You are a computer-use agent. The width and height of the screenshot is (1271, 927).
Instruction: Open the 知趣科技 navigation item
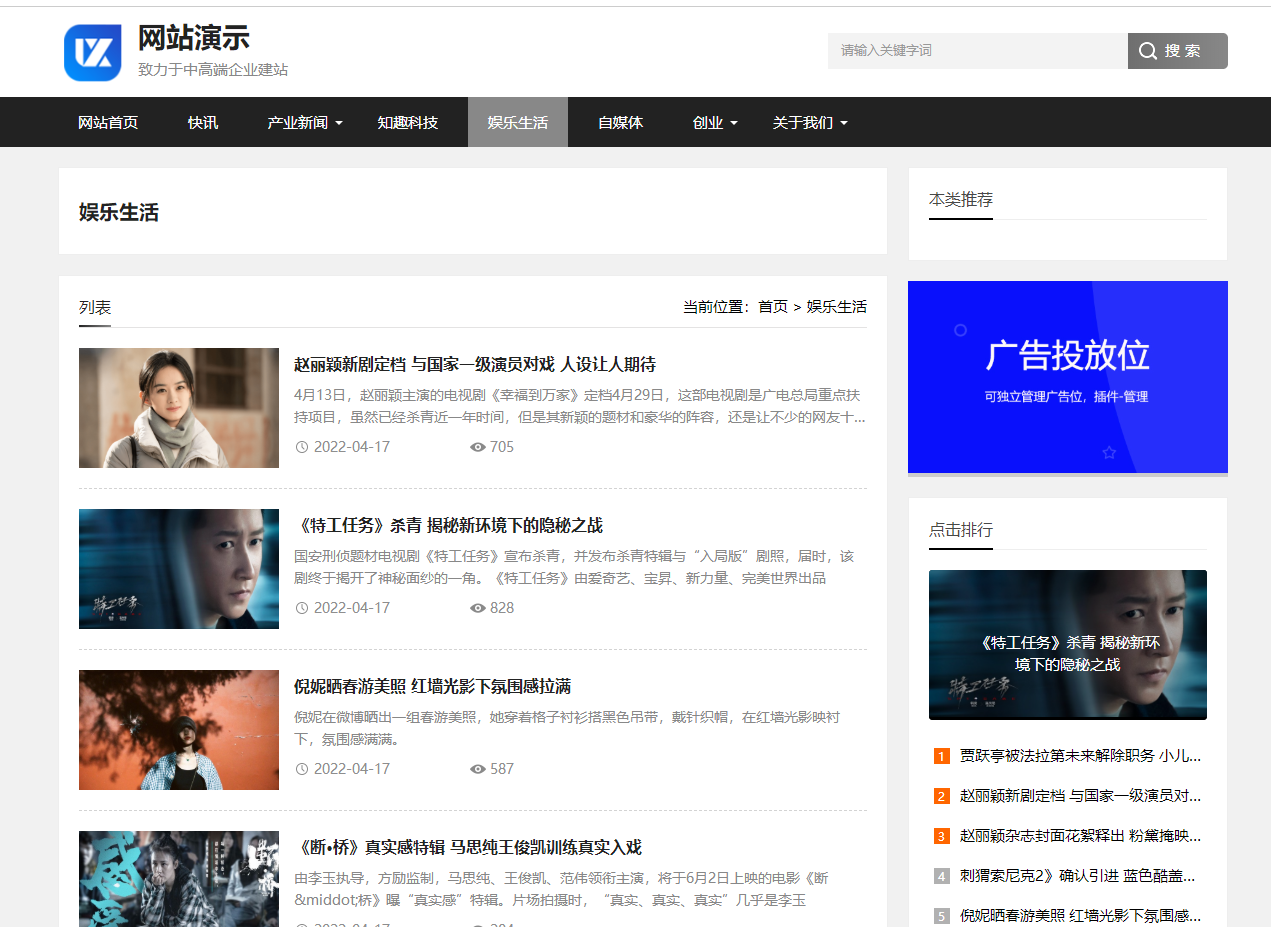coord(408,122)
